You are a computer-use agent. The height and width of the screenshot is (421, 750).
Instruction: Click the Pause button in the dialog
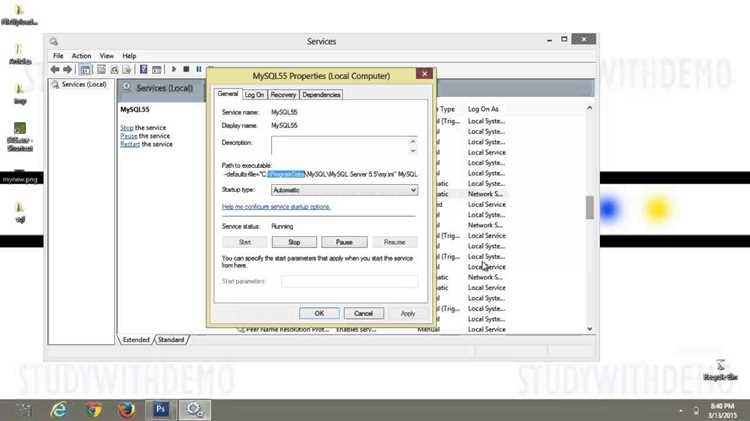344,242
